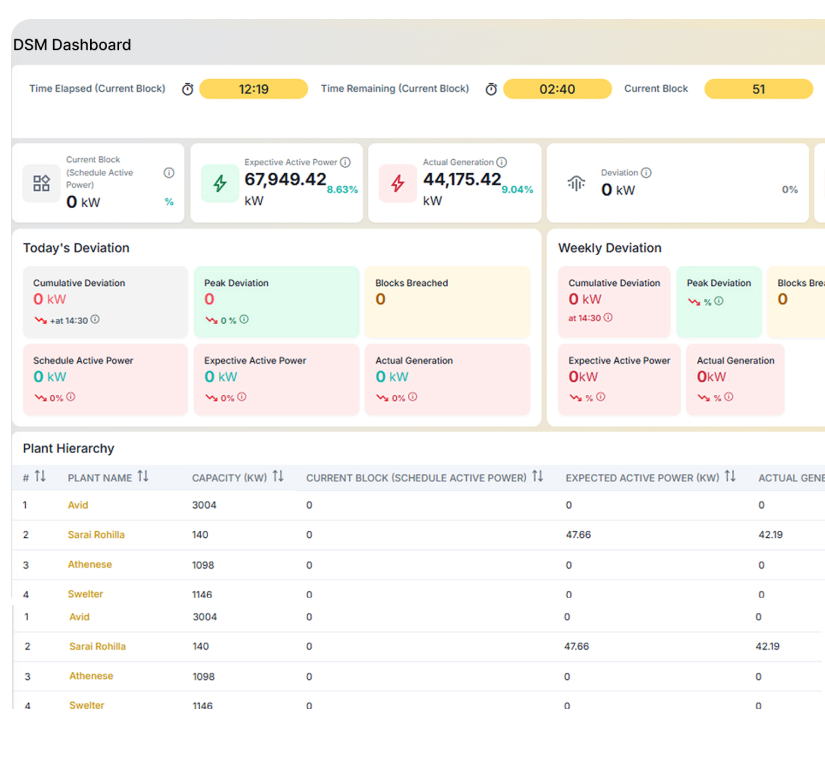Click the info icon on Peak Deviation card
The width and height of the screenshot is (825, 761).
243,321
